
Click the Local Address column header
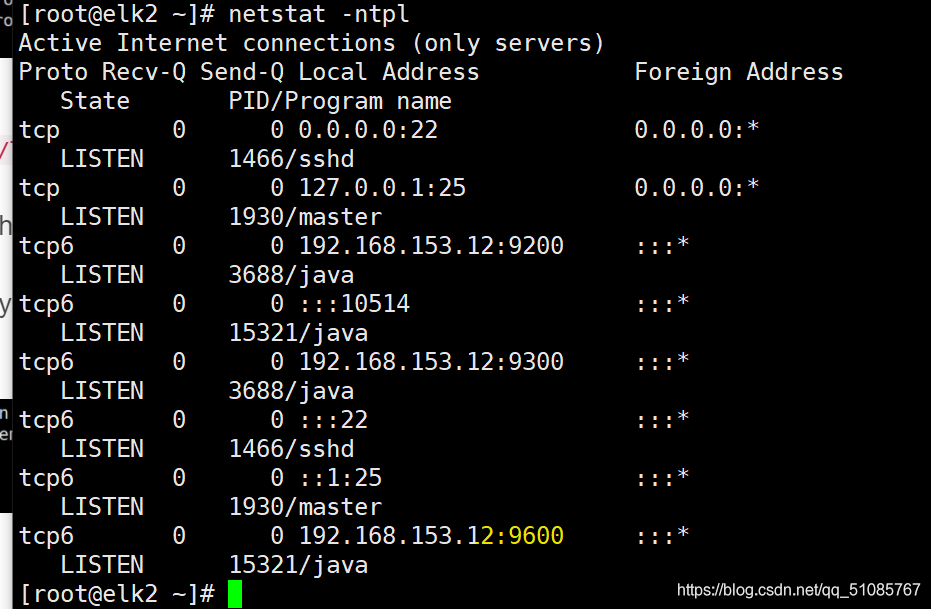point(388,72)
